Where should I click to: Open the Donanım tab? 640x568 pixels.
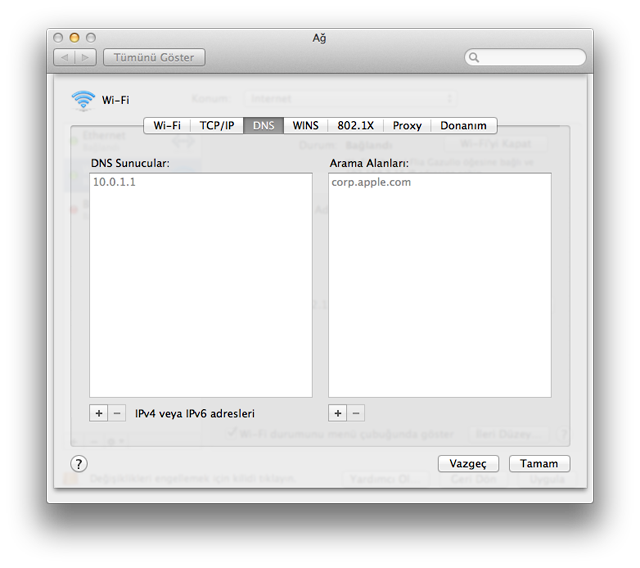click(x=463, y=126)
